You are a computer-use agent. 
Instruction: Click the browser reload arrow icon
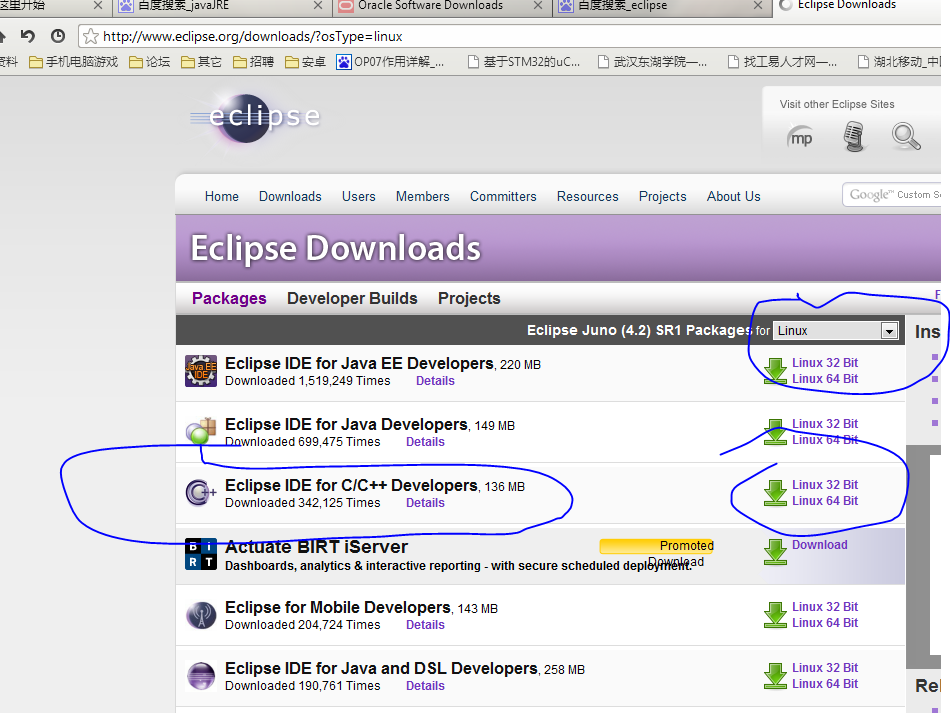(27, 36)
